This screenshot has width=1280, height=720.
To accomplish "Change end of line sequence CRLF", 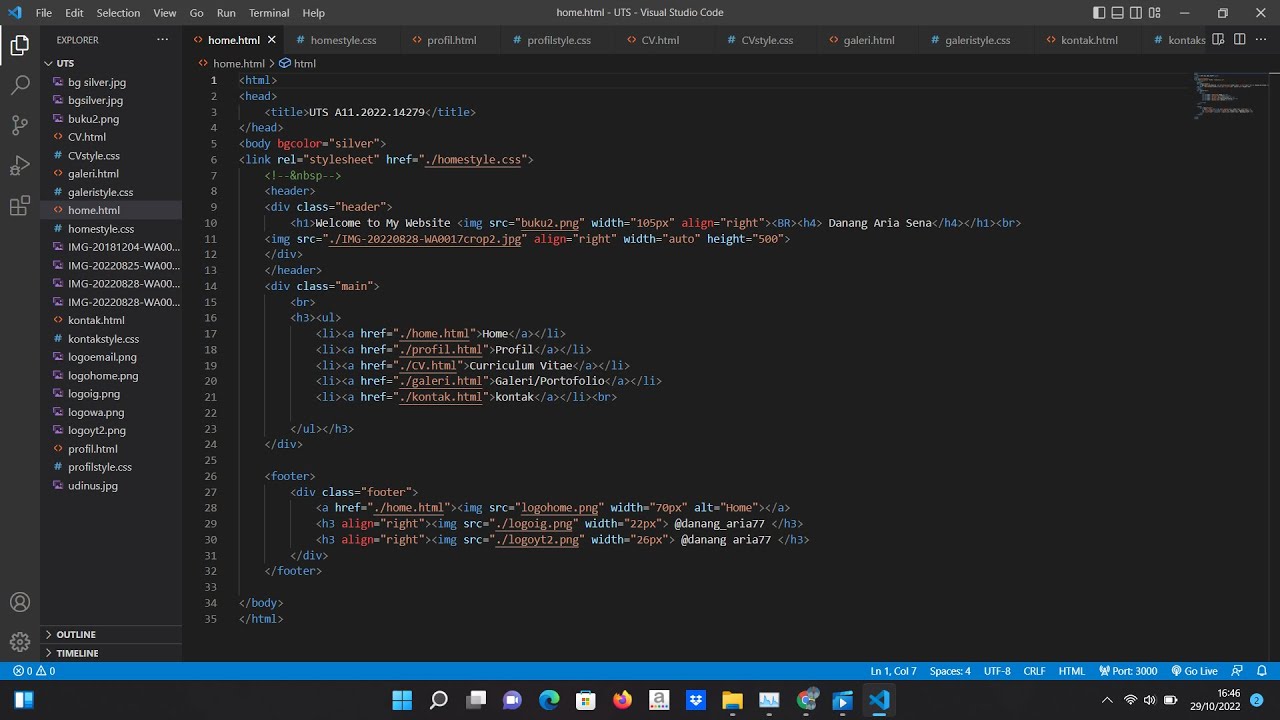I will point(1034,671).
